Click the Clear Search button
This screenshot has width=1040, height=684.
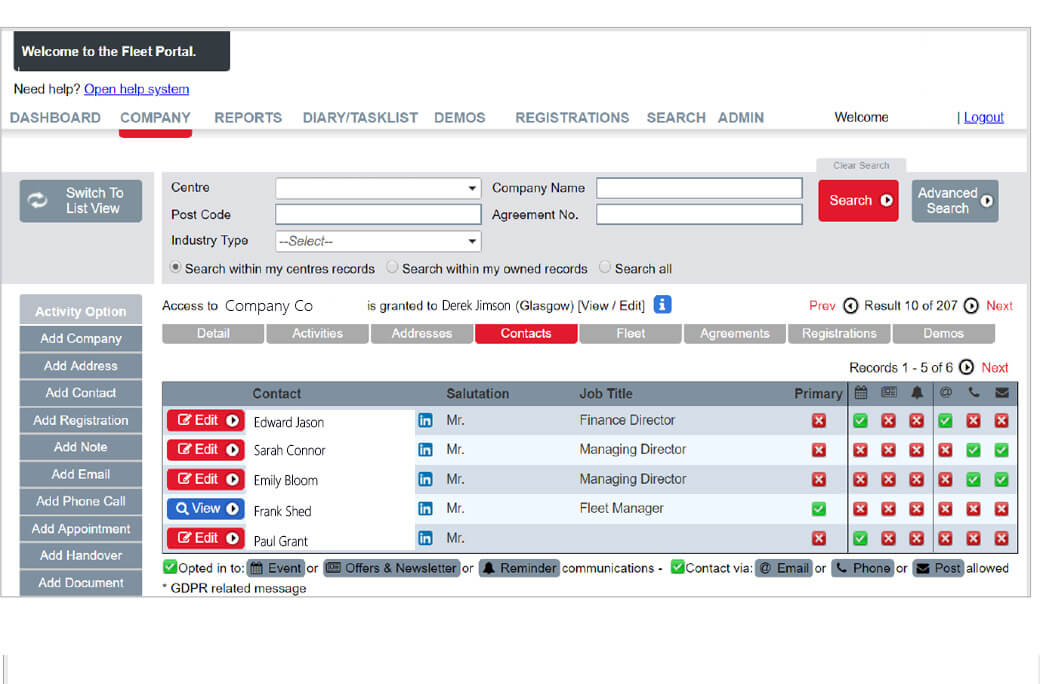[x=861, y=165]
